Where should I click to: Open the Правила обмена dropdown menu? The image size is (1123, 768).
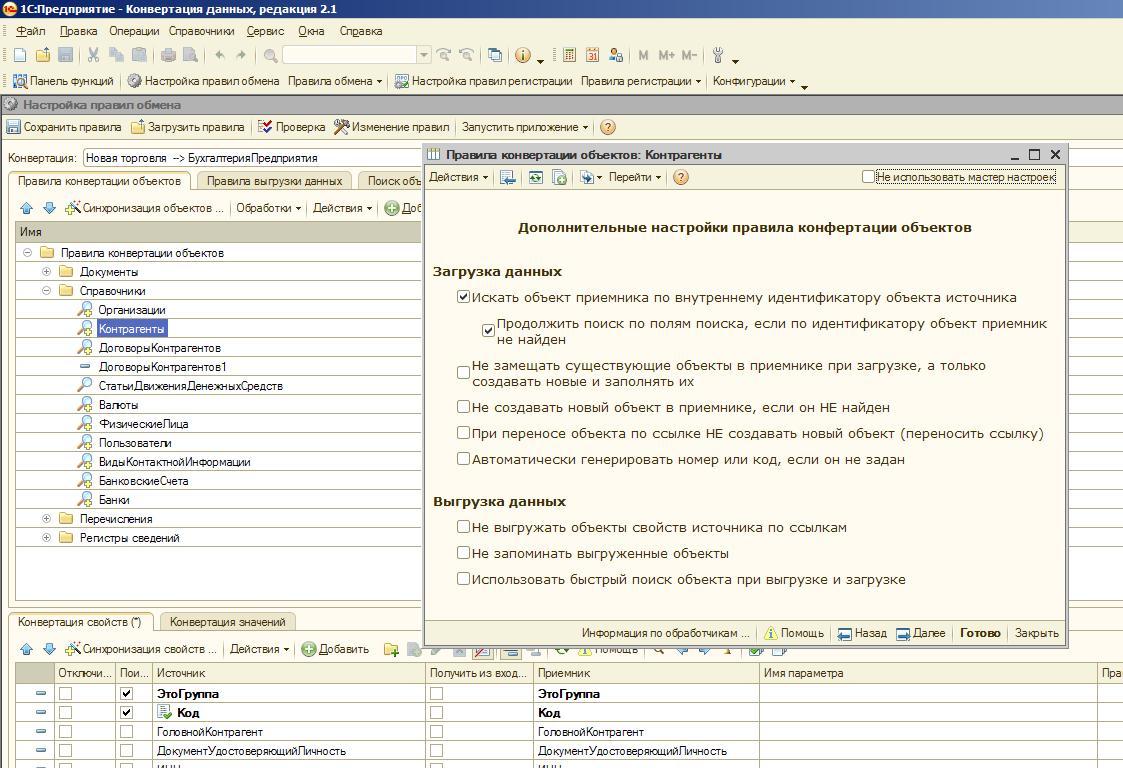(335, 81)
